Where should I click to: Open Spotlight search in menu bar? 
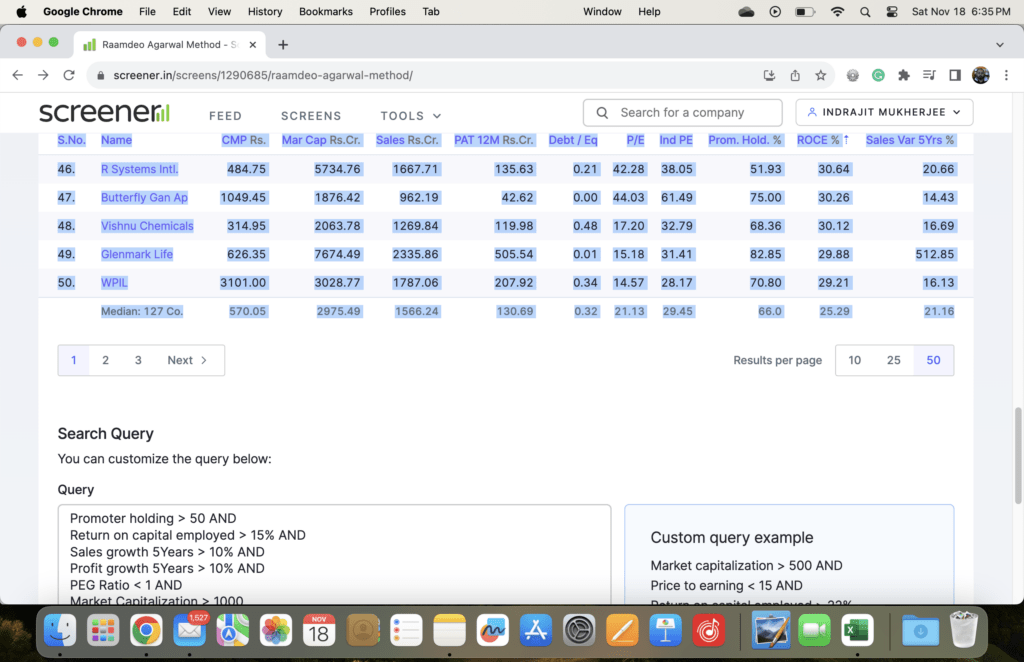click(x=865, y=12)
